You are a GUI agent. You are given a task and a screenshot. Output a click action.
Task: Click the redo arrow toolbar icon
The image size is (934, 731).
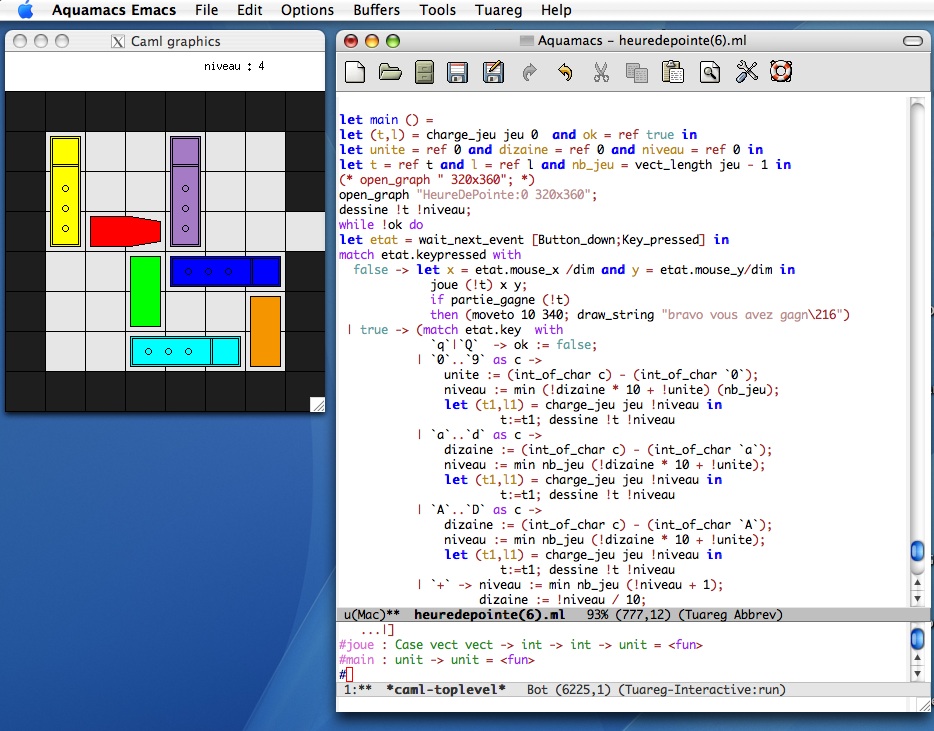pos(529,73)
